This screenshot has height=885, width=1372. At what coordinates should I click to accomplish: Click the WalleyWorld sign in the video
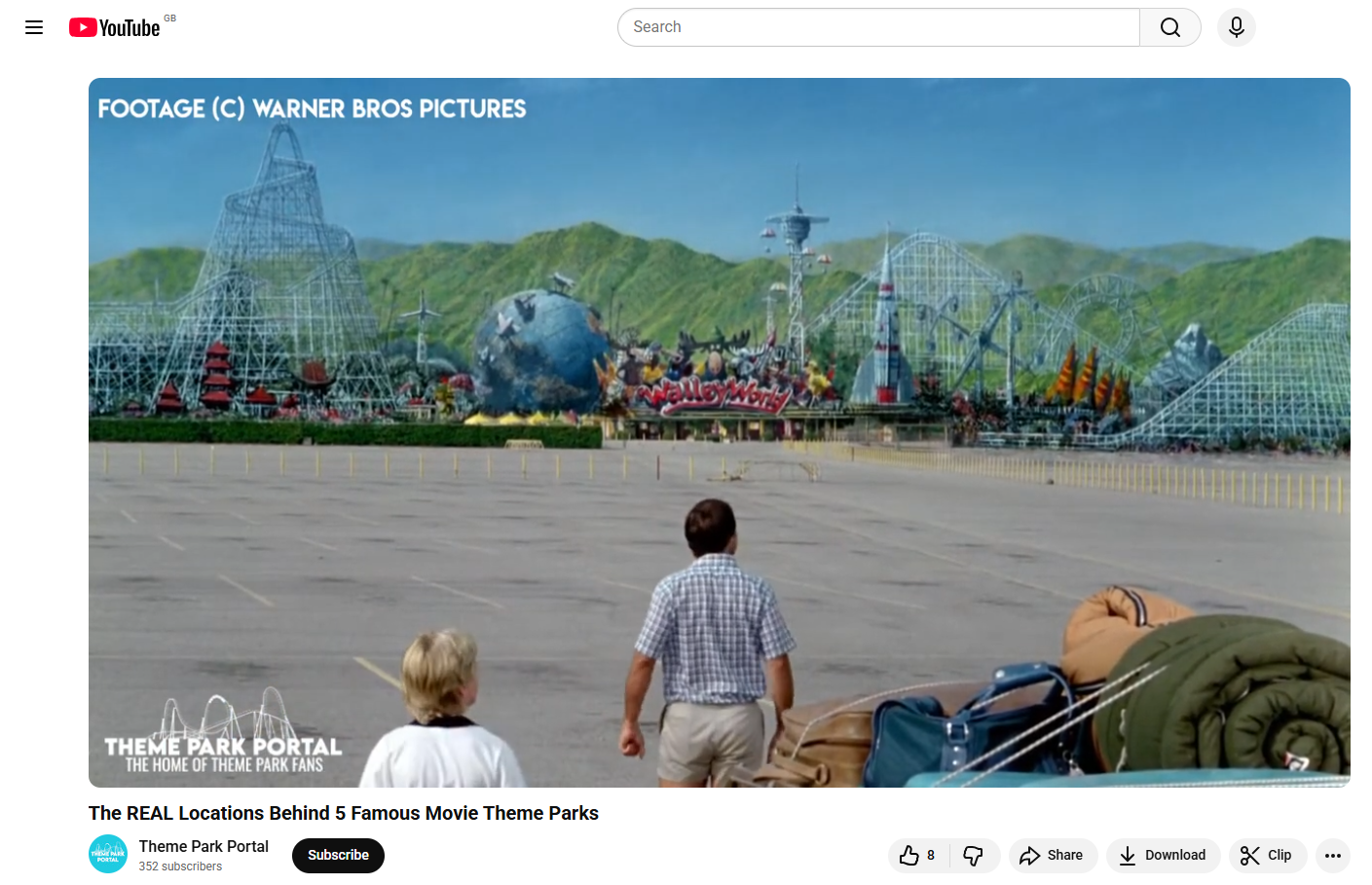click(x=718, y=394)
